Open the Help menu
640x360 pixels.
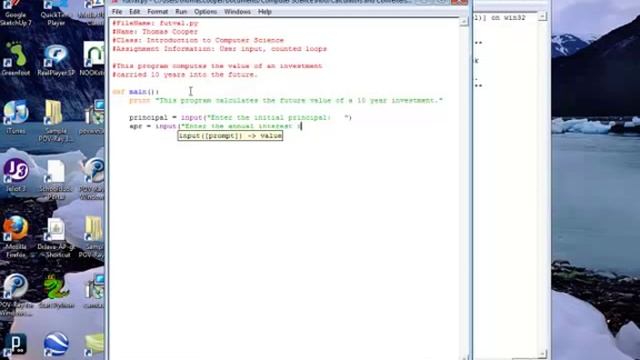264,12
